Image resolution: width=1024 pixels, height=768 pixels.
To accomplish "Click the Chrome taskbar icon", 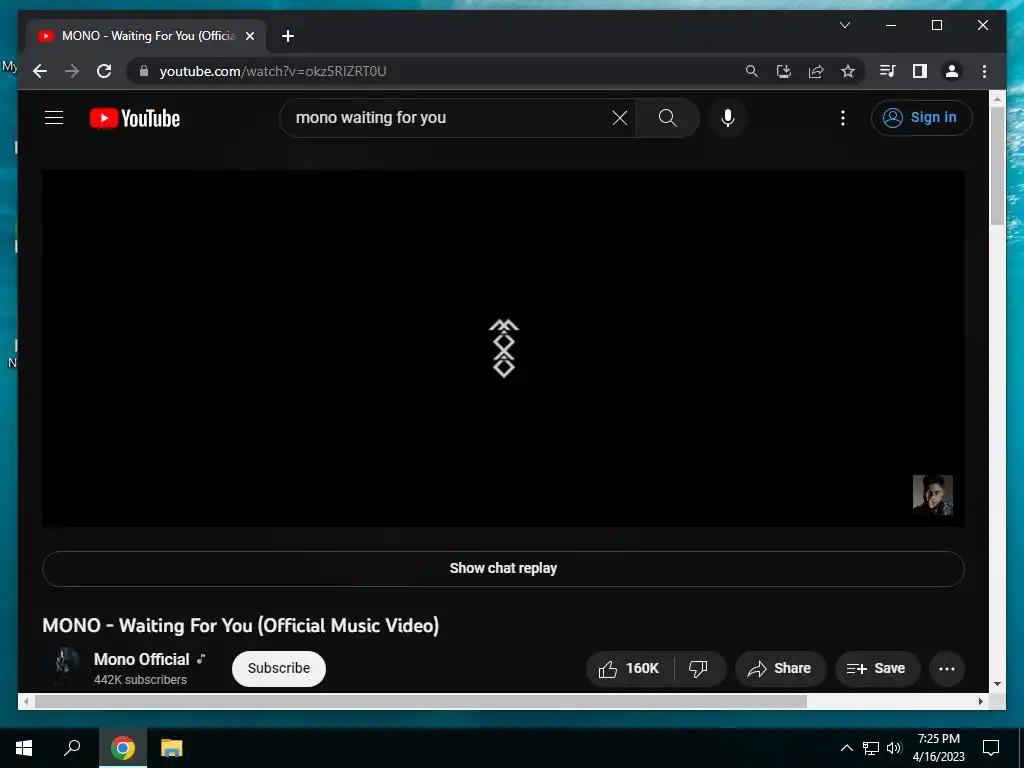I will (123, 748).
